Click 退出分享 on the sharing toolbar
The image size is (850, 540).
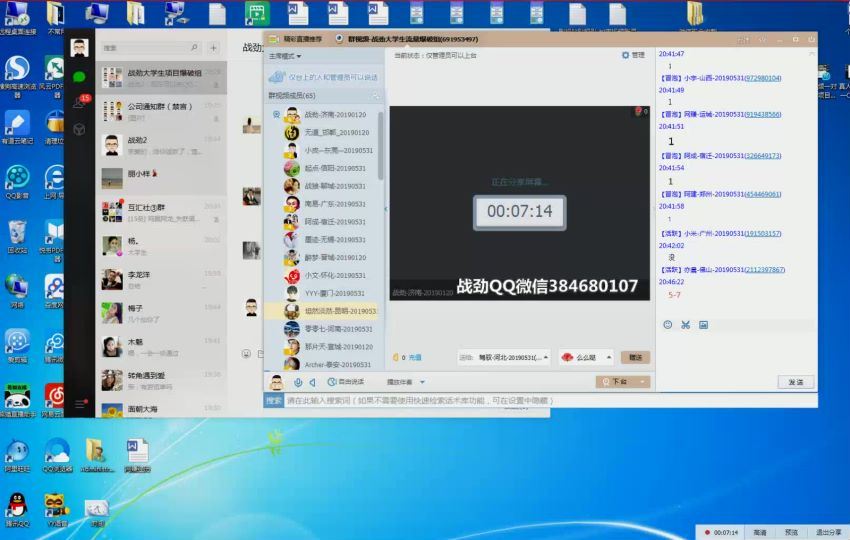828,533
